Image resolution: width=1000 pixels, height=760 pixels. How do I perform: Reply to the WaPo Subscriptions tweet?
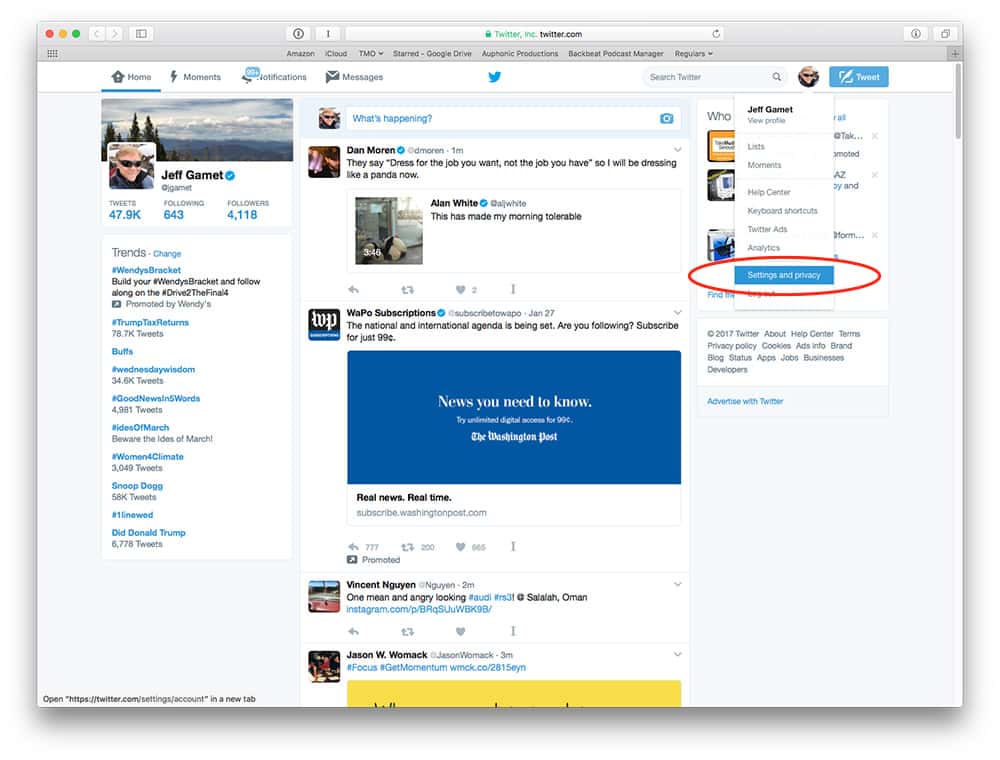point(353,547)
